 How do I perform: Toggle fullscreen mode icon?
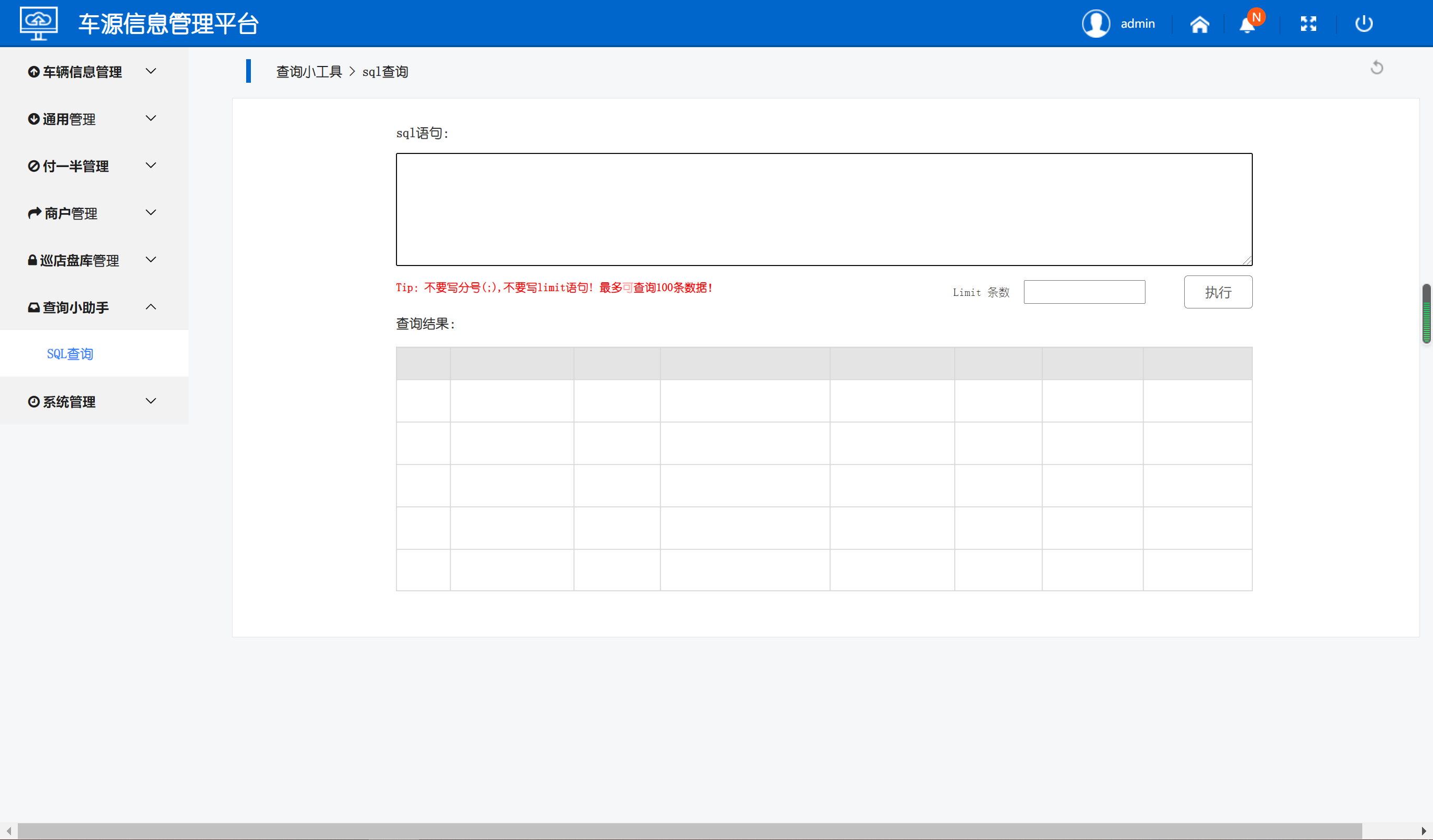(1308, 24)
